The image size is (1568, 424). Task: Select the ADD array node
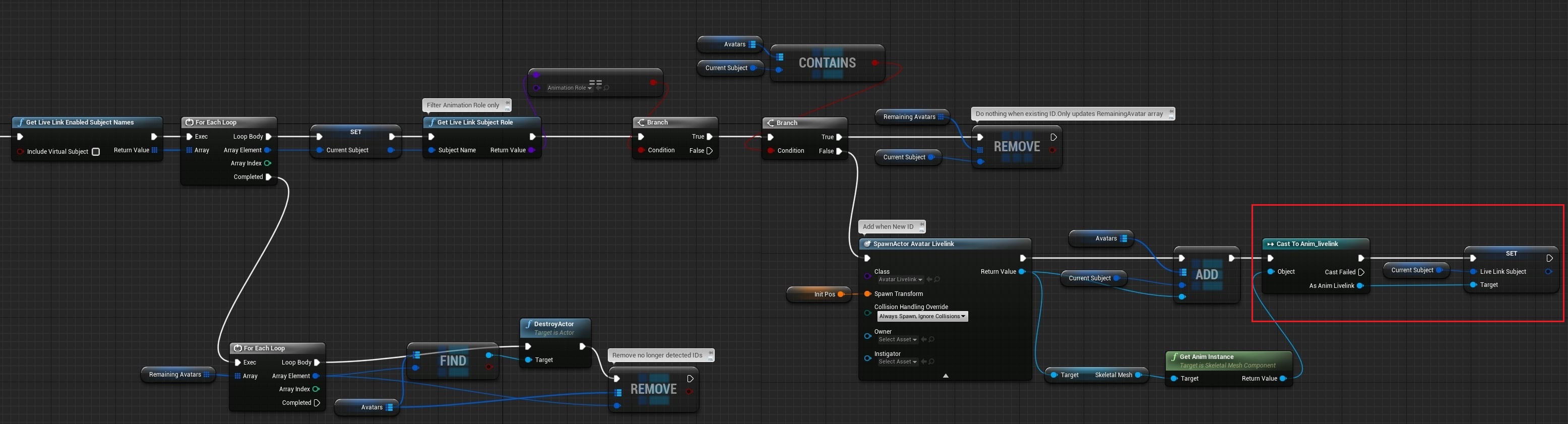pyautogui.click(x=1207, y=275)
